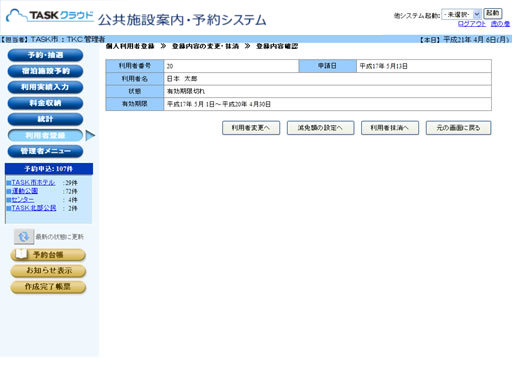Click the 公共施設案内・予約システム title
512x384 pixels.
click(182, 20)
